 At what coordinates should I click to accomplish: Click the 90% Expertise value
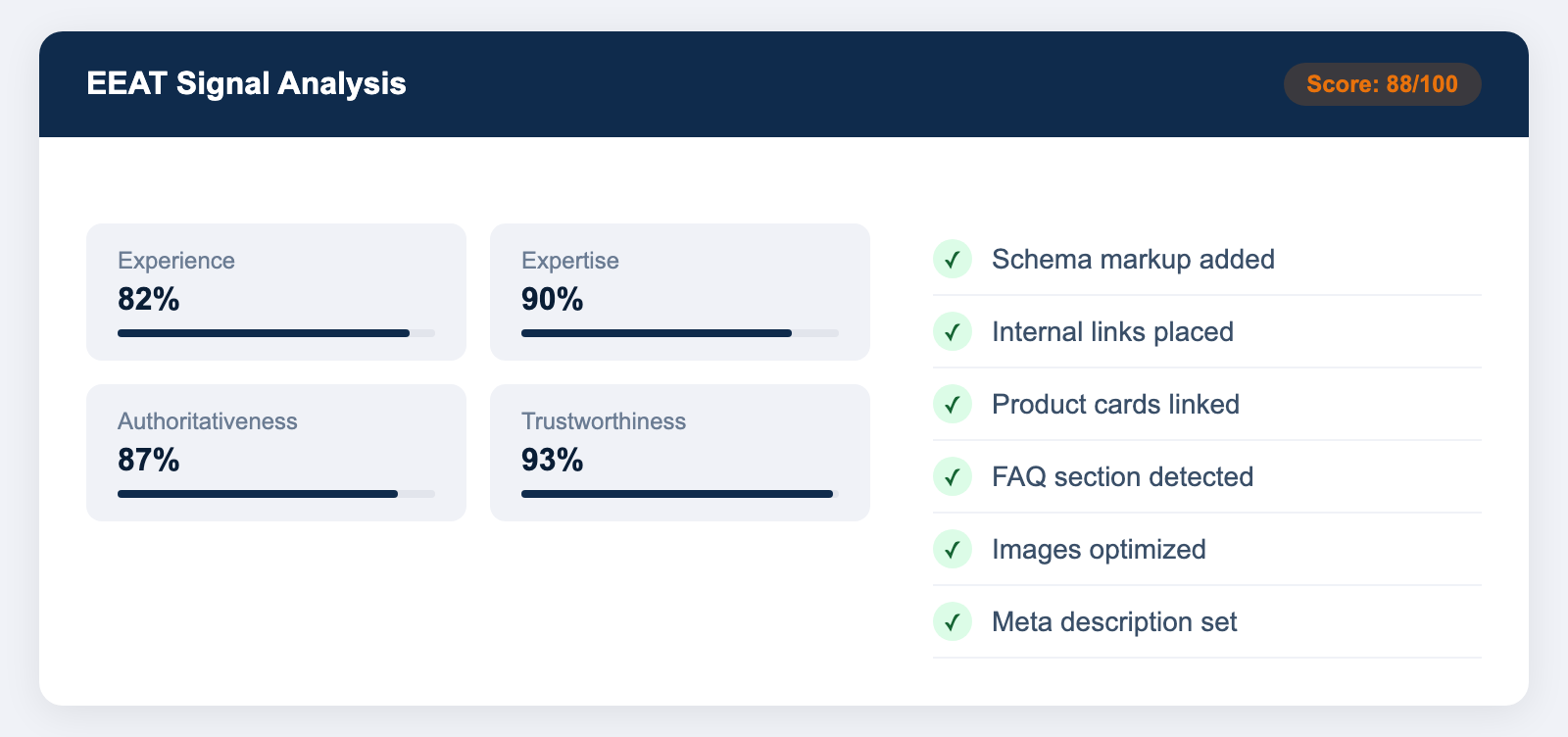pos(553,299)
